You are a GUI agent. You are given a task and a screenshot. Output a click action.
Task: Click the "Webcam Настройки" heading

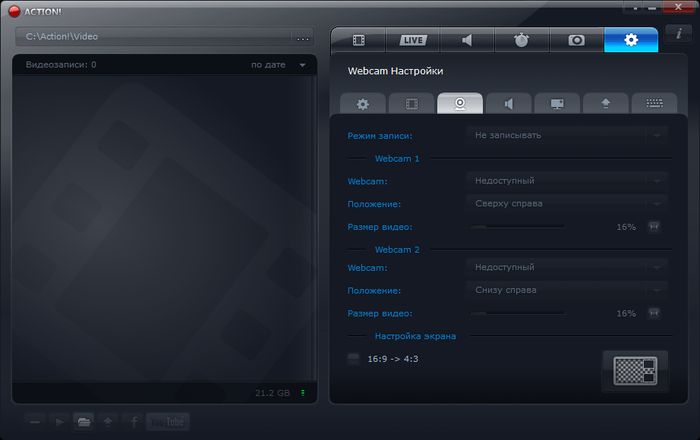point(396,71)
